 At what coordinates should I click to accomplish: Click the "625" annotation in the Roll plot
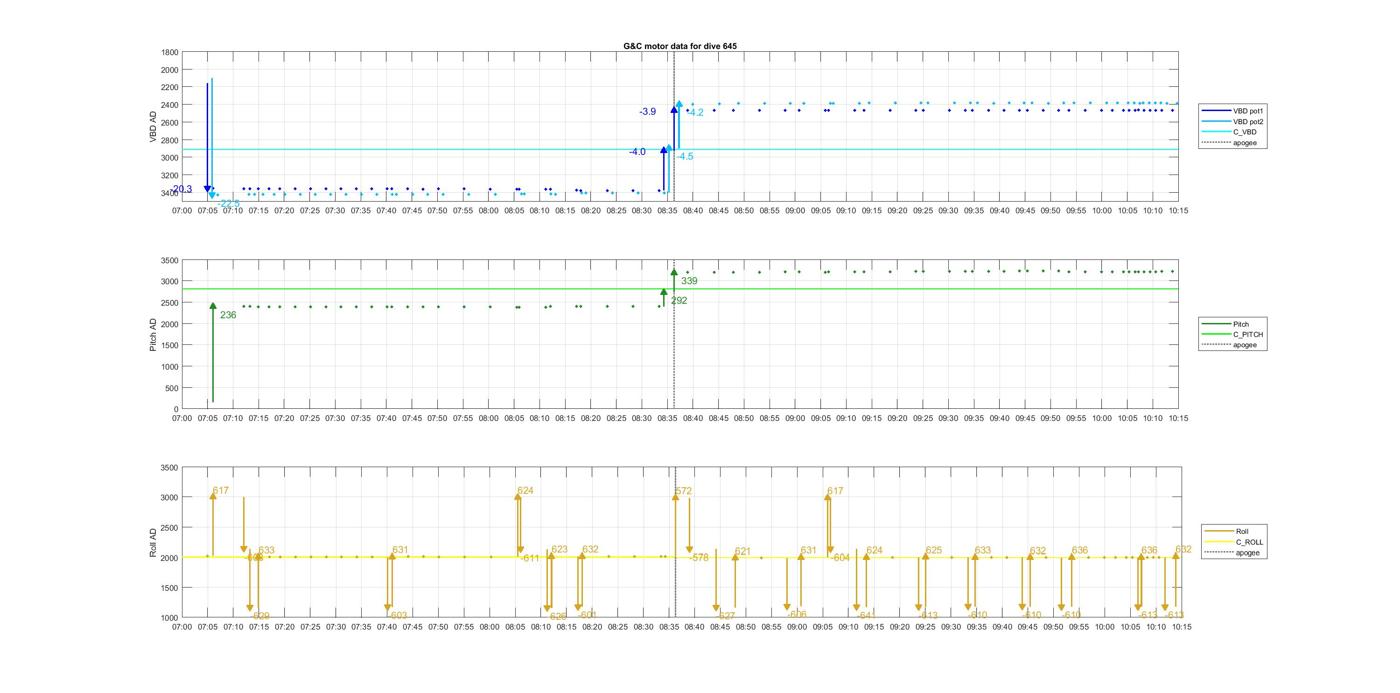coord(934,550)
